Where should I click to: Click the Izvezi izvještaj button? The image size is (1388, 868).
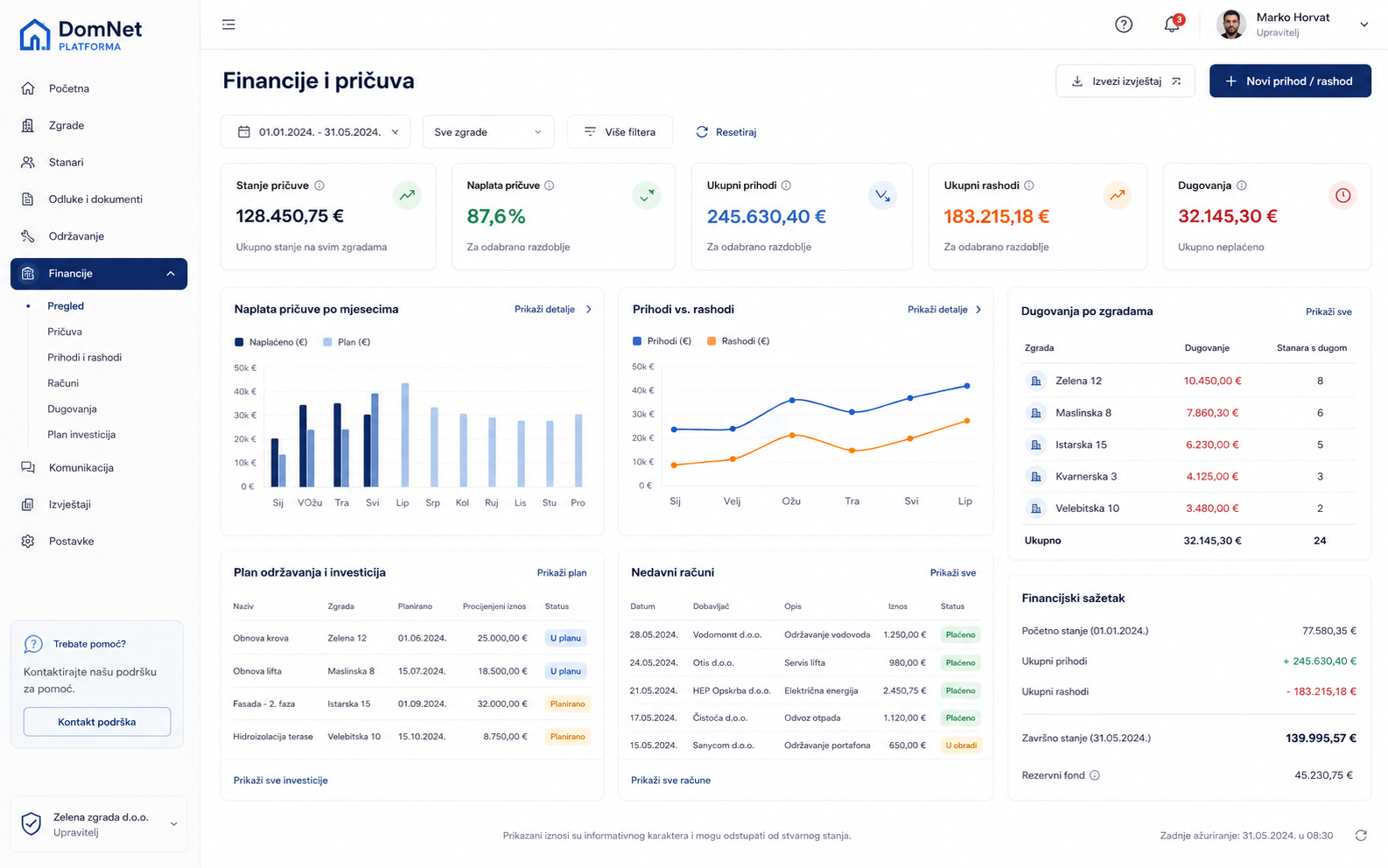[x=1125, y=81]
